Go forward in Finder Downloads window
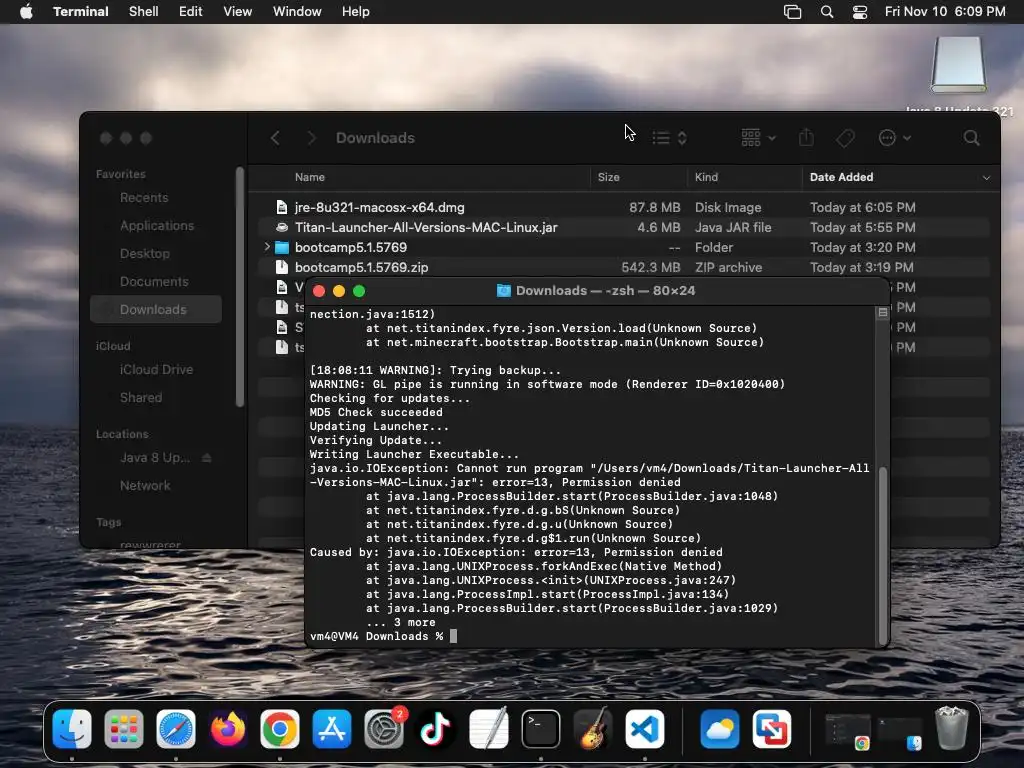The image size is (1024, 768). click(312, 138)
